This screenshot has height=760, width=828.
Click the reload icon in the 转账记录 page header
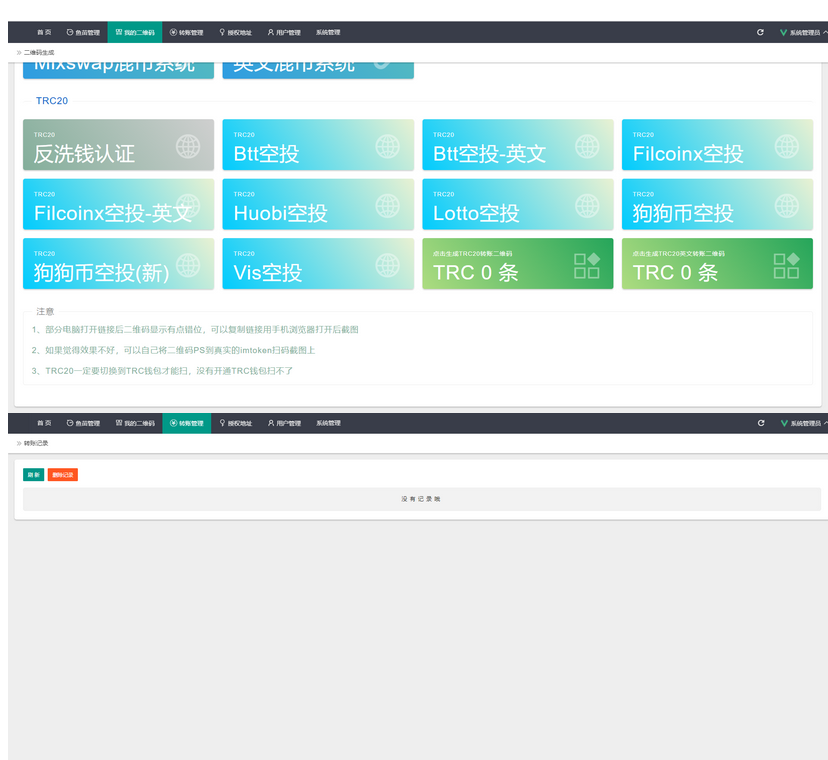tap(760, 423)
